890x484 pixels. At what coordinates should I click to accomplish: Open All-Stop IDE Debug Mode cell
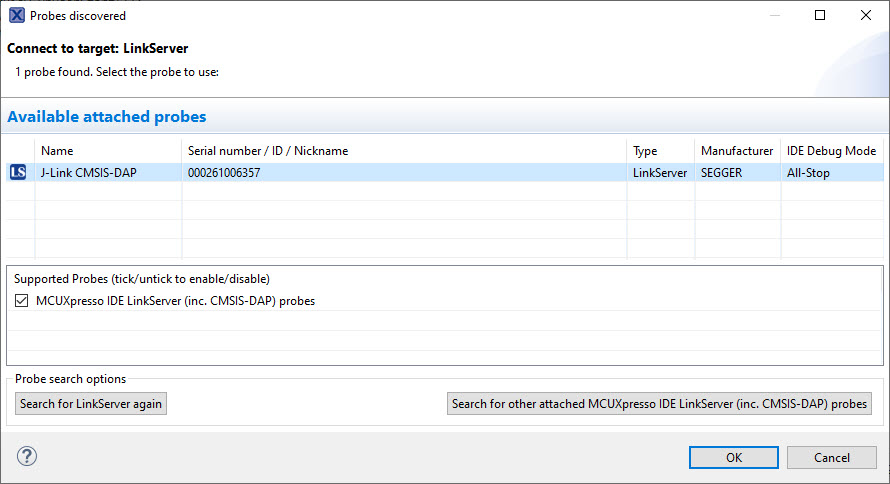coord(808,173)
